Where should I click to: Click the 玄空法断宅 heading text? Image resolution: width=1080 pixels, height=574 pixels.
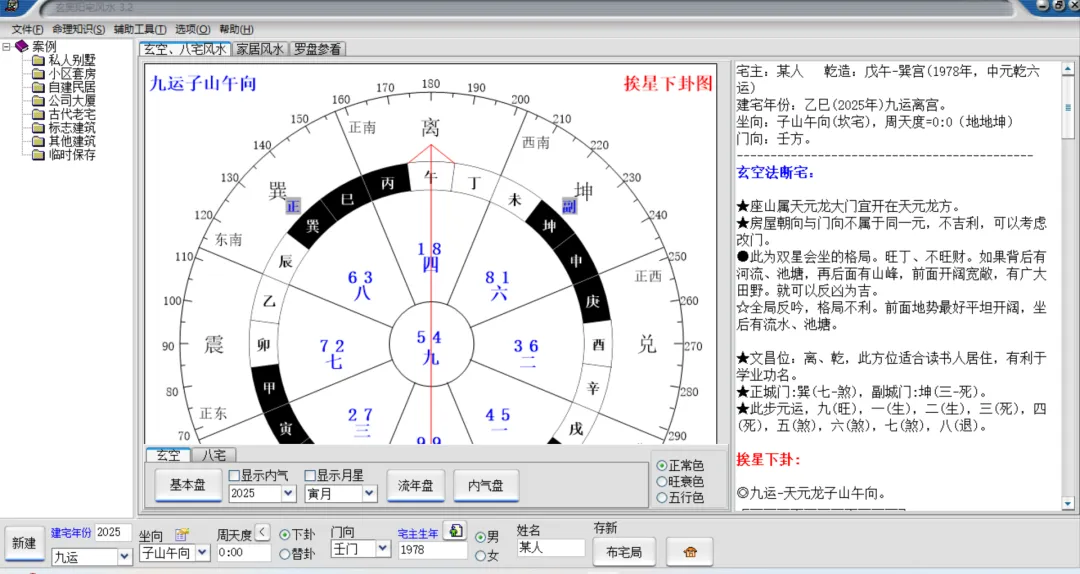(x=776, y=172)
